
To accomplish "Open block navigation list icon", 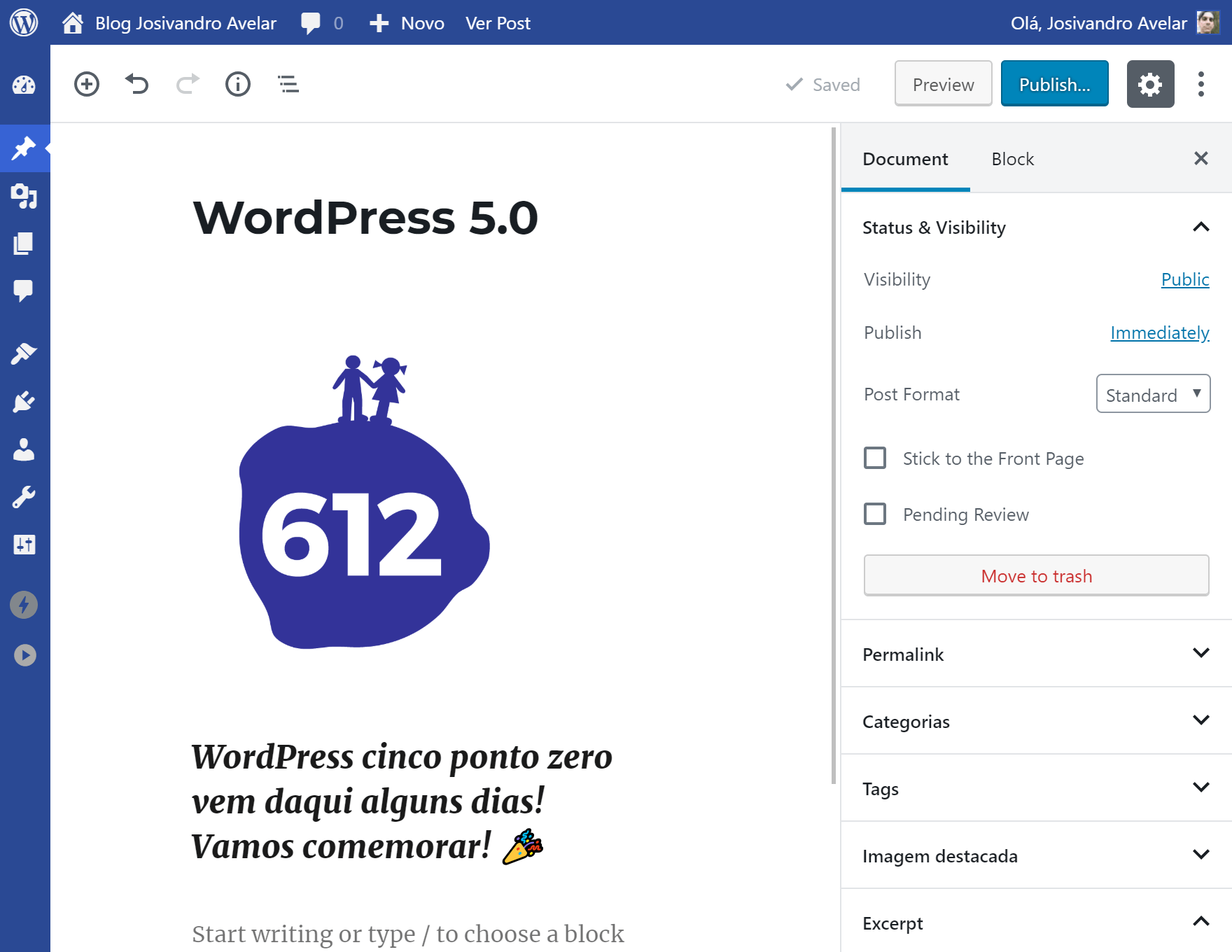I will (288, 85).
